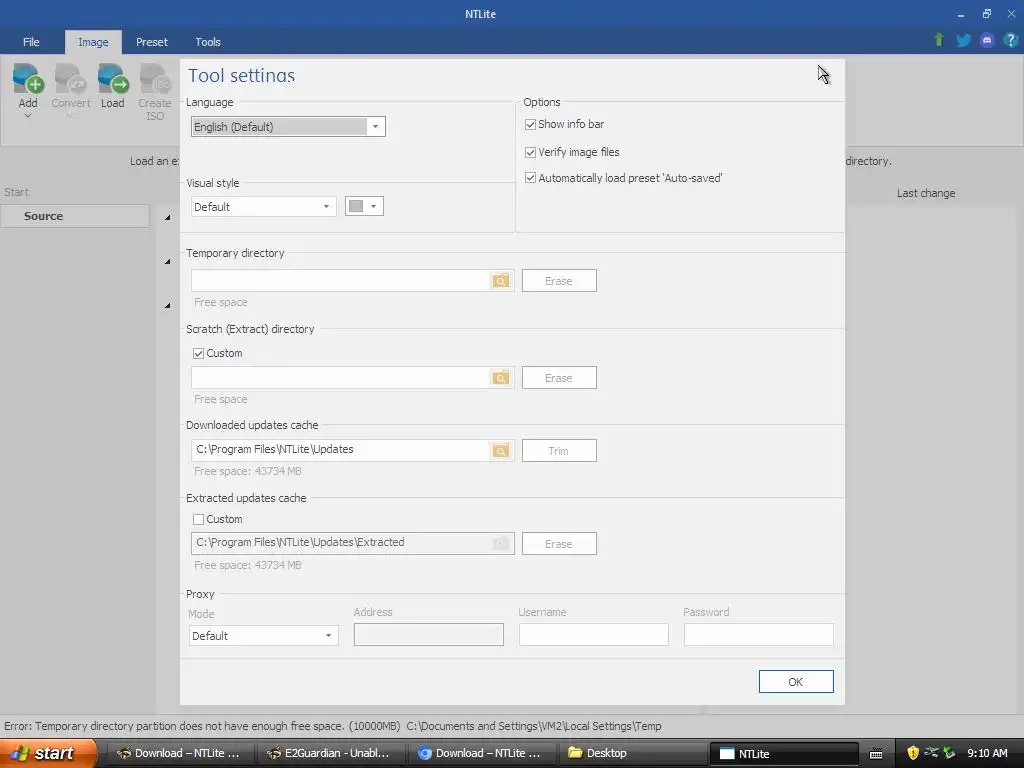Click Erase for Temporary directory
Screen dimensions: 1024x768
[559, 281]
